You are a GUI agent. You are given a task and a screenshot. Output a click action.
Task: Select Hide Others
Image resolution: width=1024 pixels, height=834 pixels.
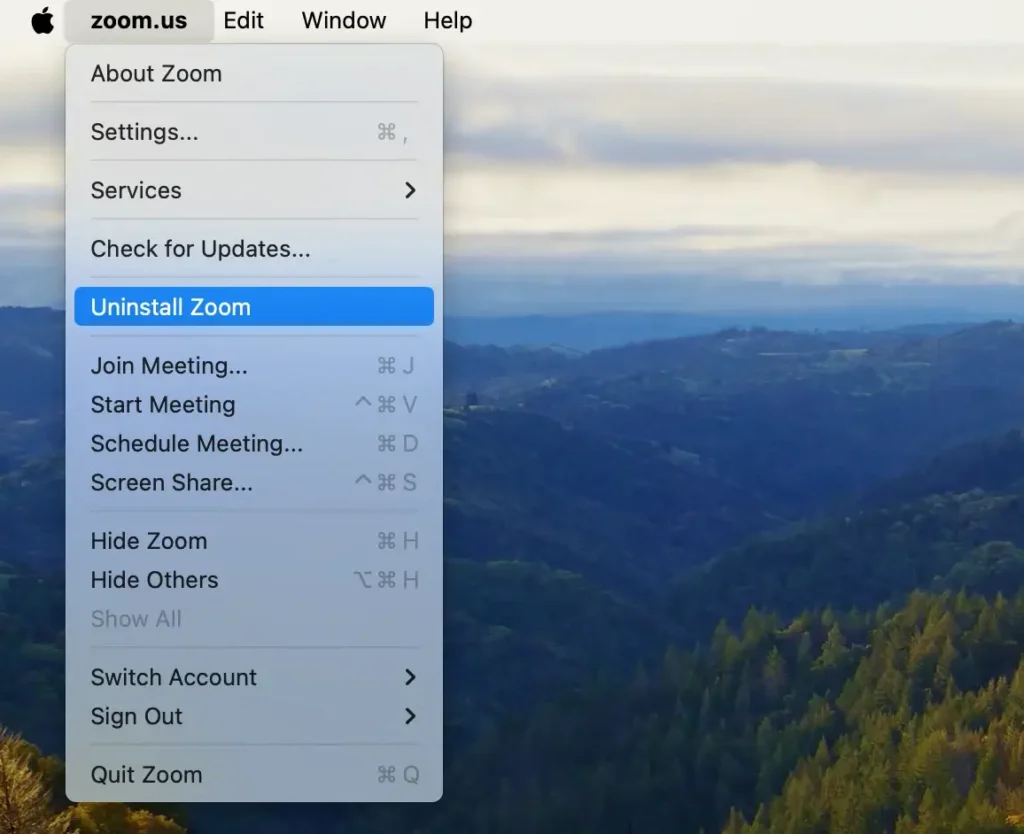coord(254,580)
